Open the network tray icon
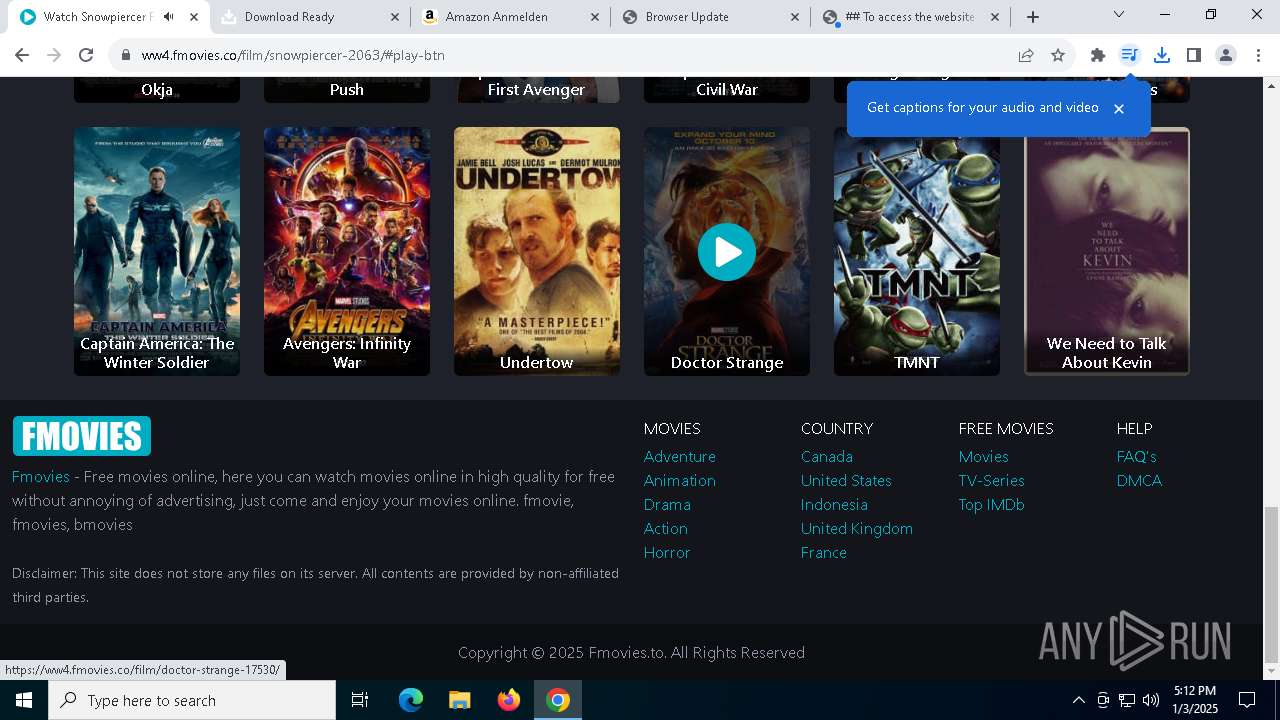 [1127, 700]
